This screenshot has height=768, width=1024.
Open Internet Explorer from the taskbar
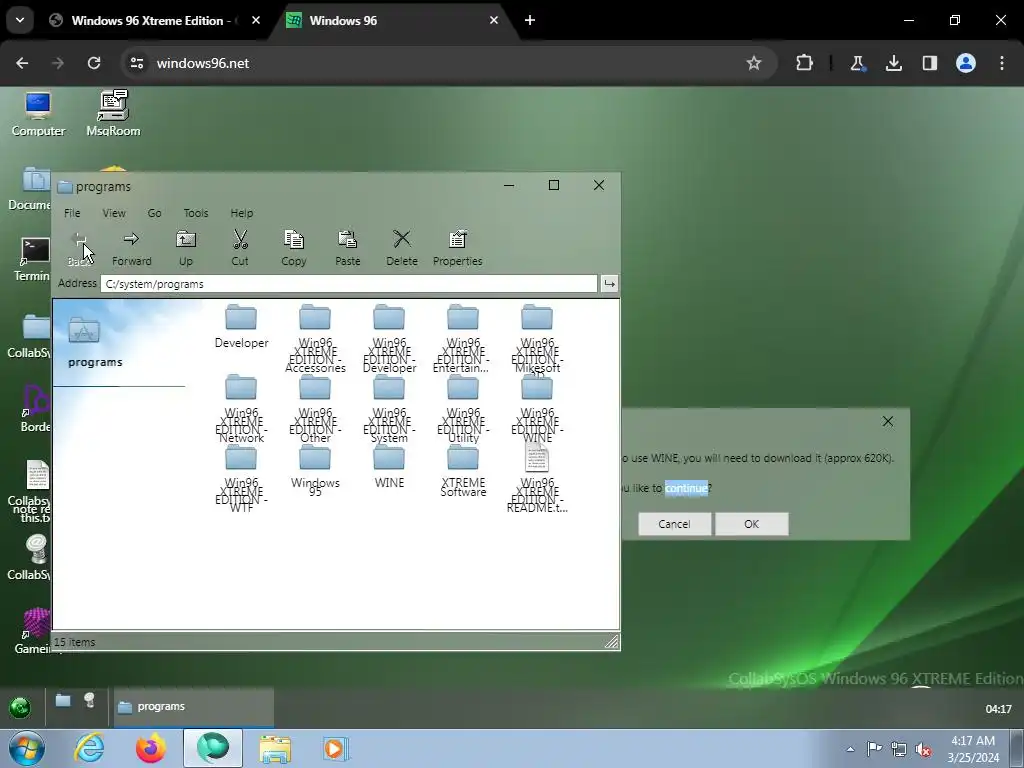(x=89, y=748)
